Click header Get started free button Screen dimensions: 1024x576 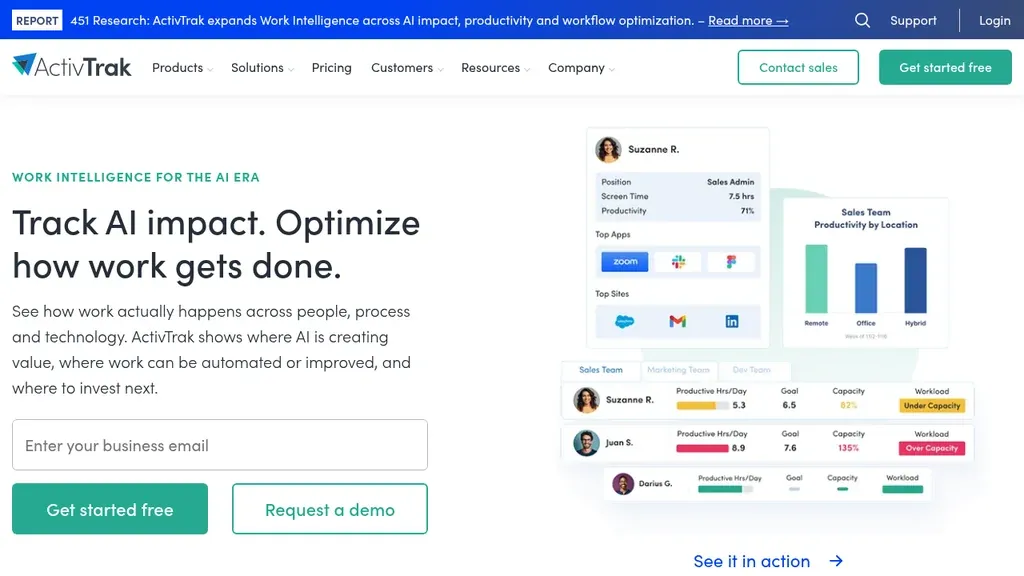945,67
